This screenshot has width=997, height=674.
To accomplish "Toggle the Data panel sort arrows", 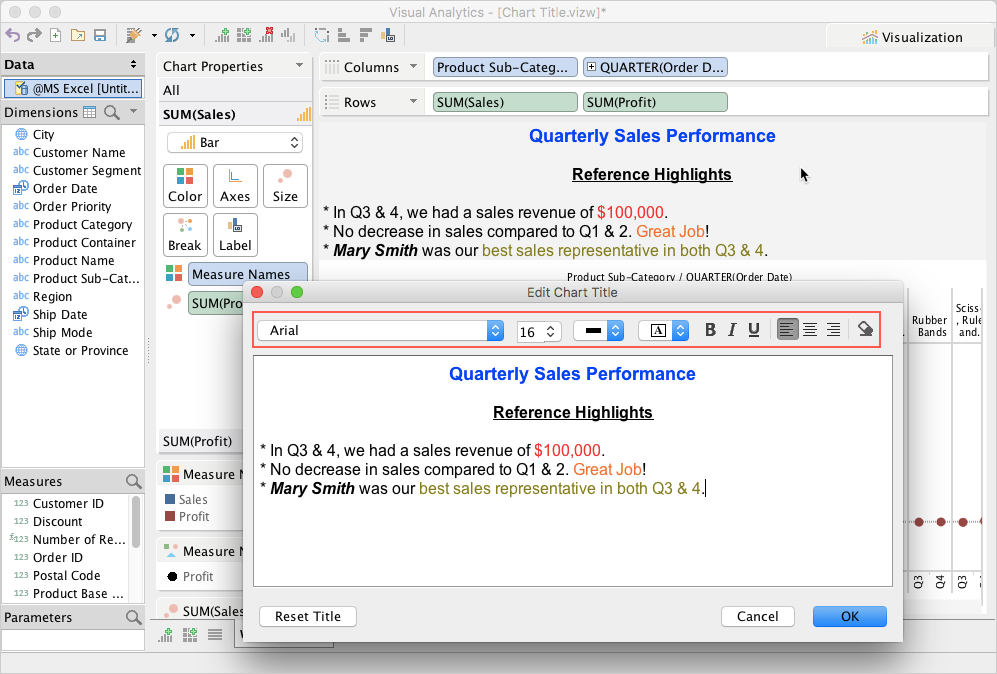I will tap(133, 64).
